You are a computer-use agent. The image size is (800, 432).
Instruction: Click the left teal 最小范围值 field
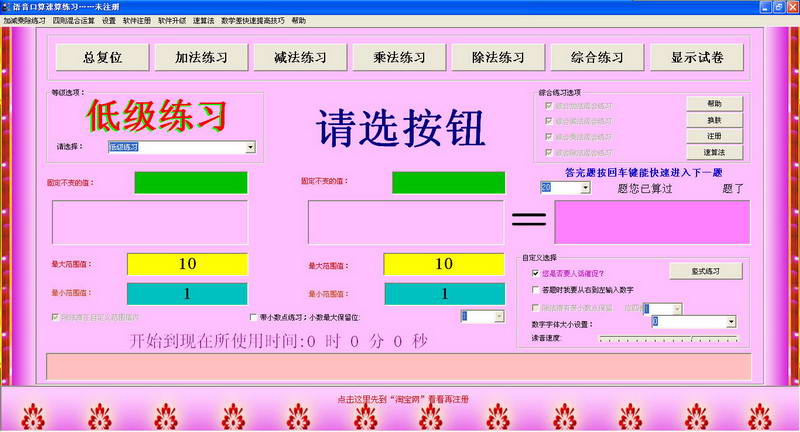[x=187, y=294]
